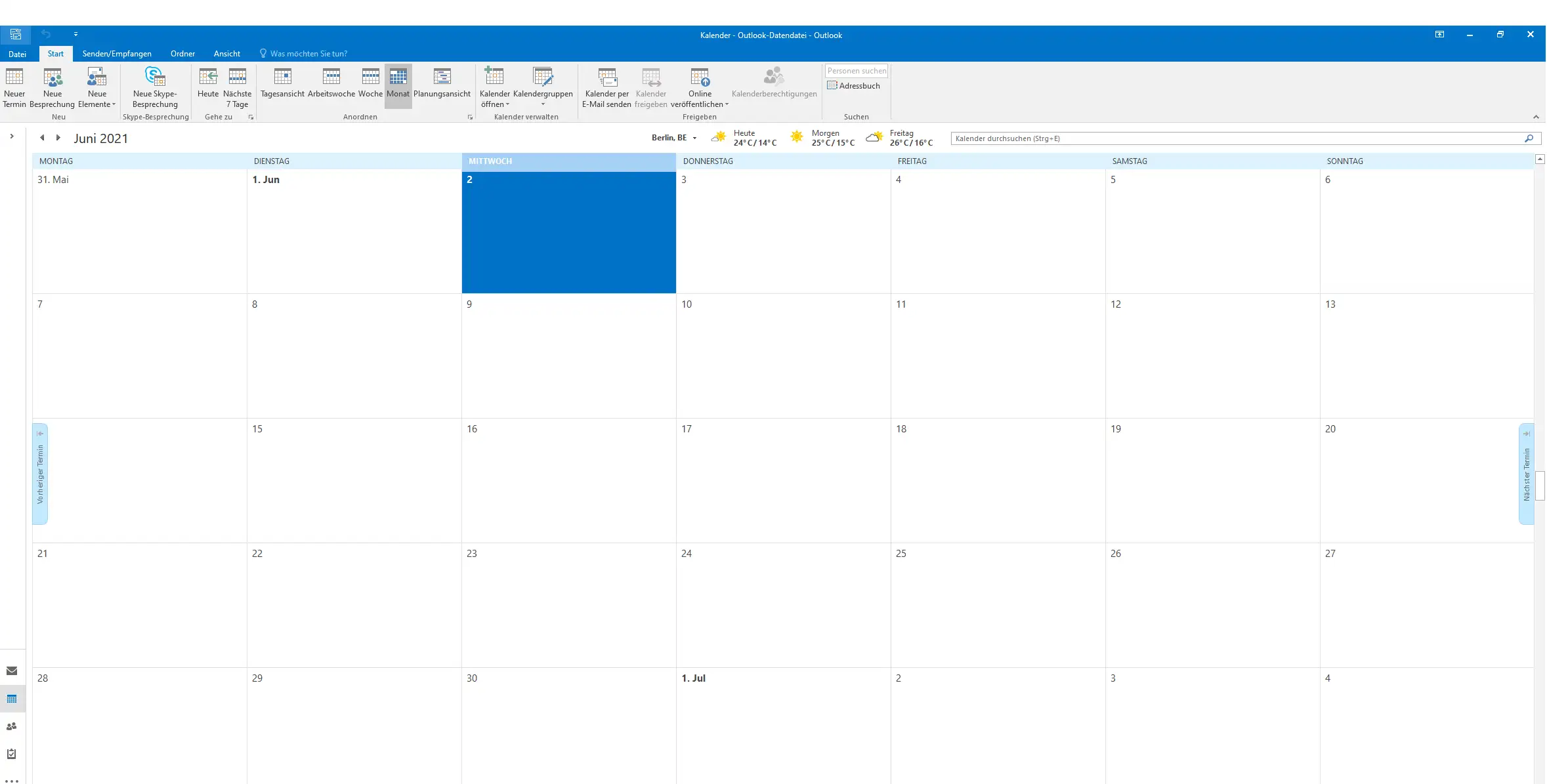
Task: Open Mail view in navigation bar
Action: tap(12, 671)
